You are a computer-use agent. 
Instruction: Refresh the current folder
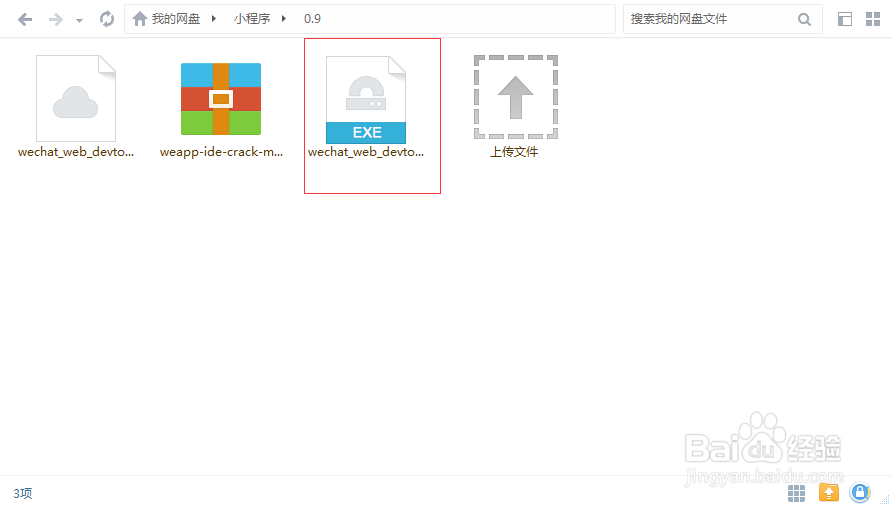coord(106,19)
